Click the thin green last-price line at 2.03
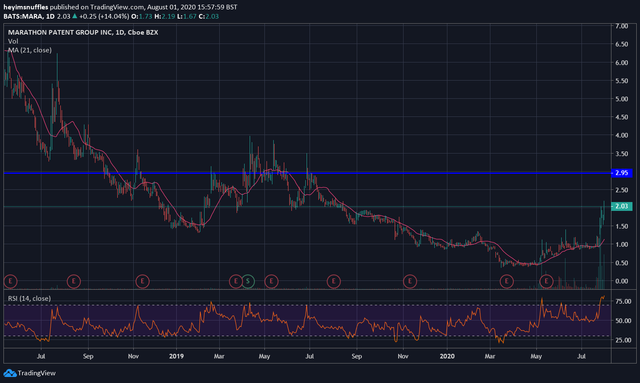Screen dimensions: 640x383 point(307,207)
